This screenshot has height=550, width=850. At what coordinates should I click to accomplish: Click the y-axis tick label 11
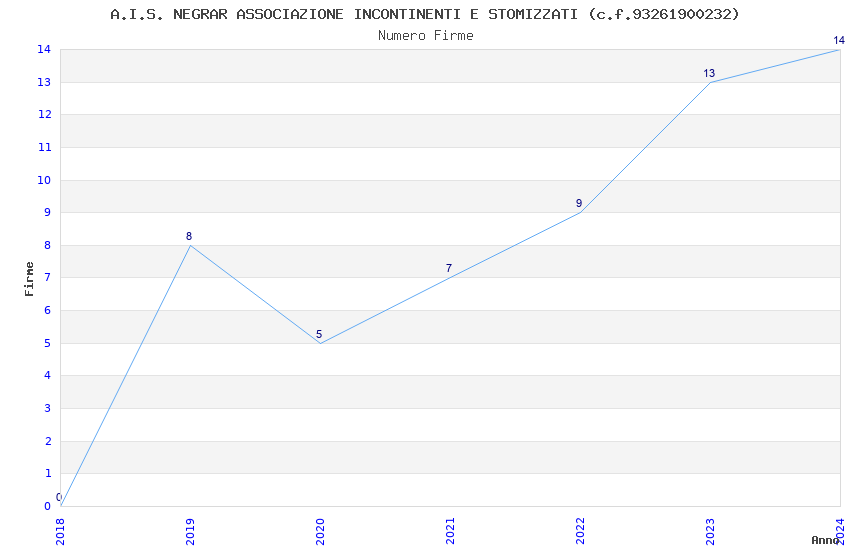coord(44,147)
